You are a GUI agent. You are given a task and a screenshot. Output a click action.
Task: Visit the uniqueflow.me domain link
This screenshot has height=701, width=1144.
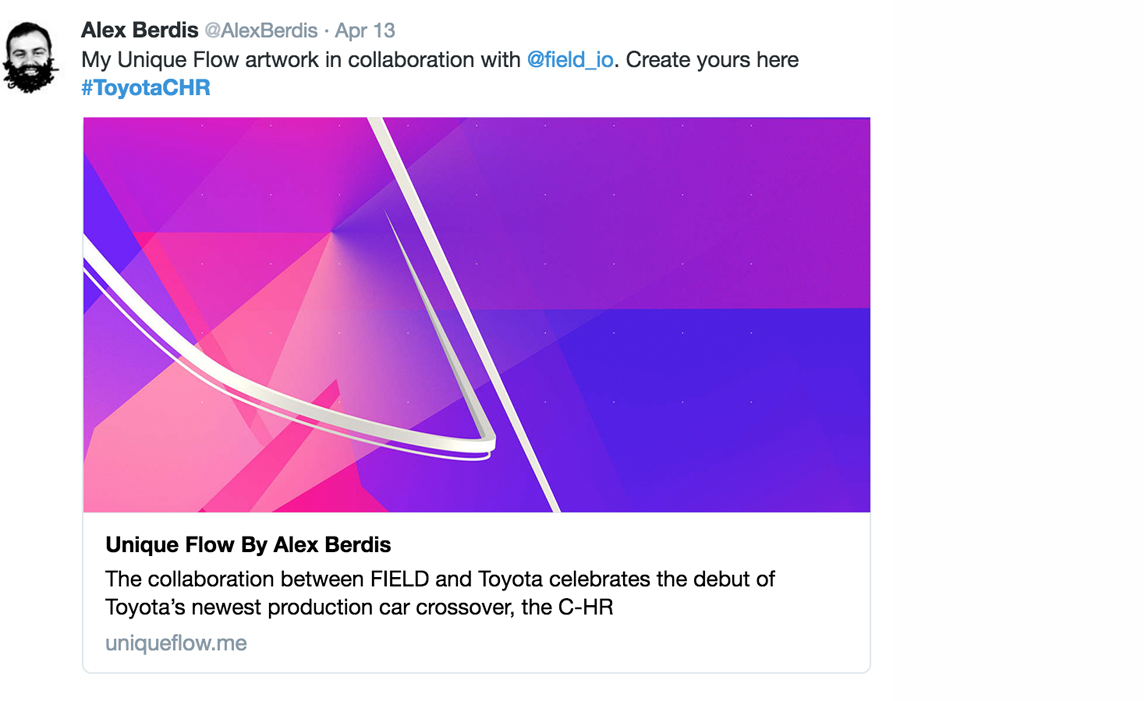click(176, 643)
